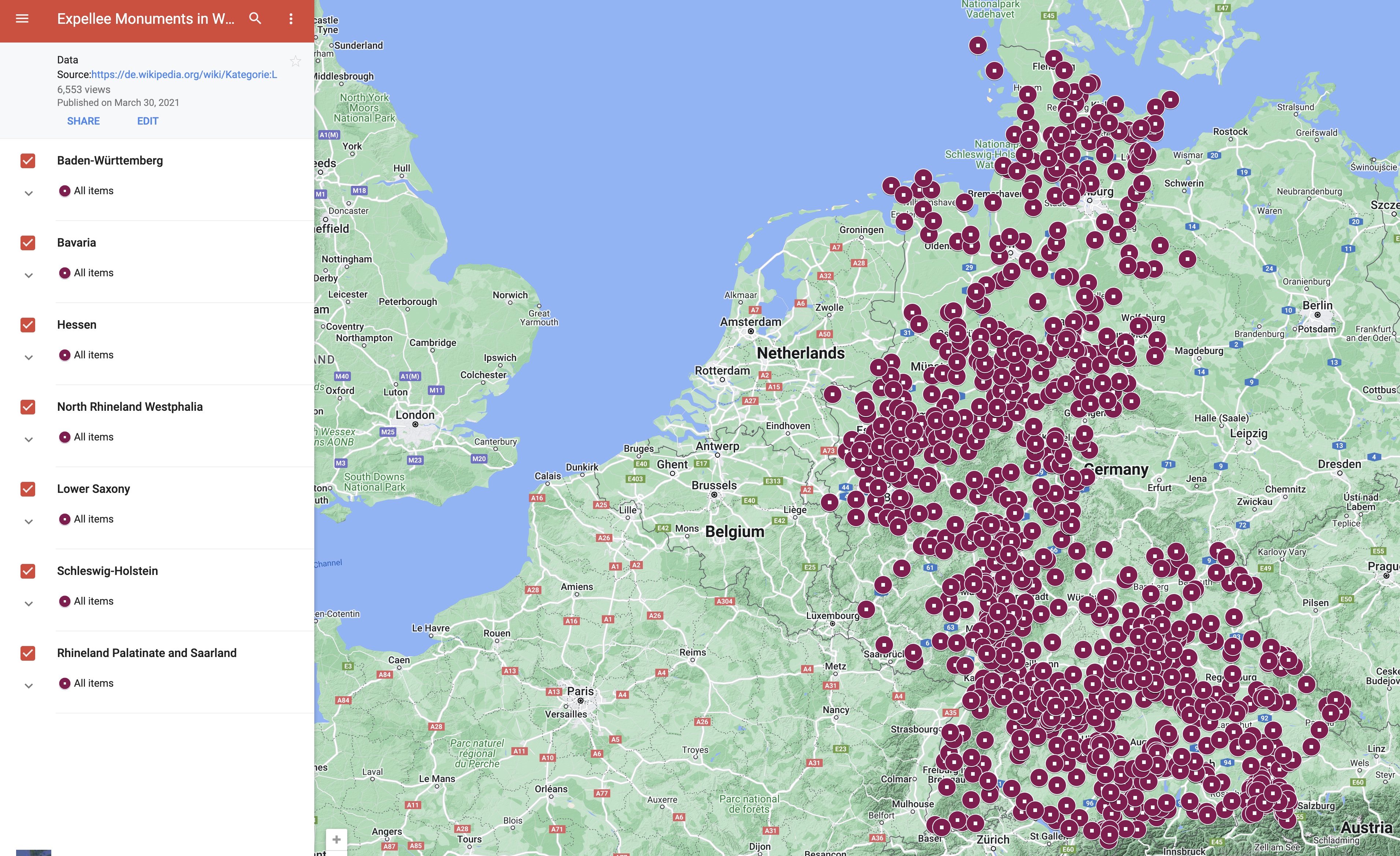1400x856 pixels.
Task: Open the Wikipedia data source link
Action: pyautogui.click(x=184, y=74)
